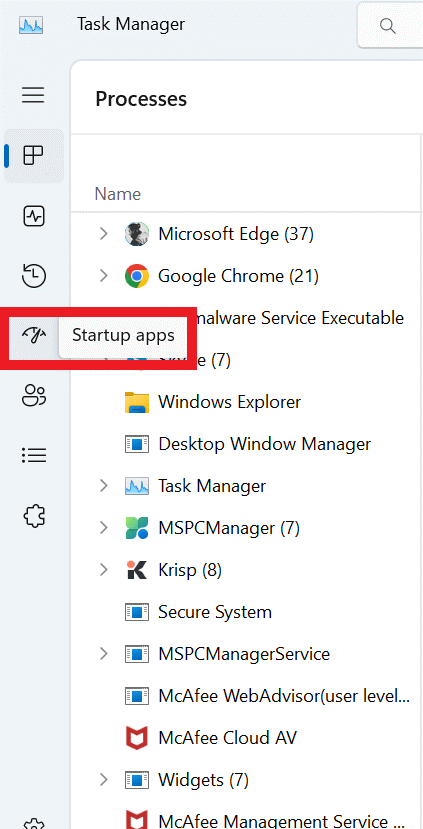Open the App history icon

[x=34, y=275]
